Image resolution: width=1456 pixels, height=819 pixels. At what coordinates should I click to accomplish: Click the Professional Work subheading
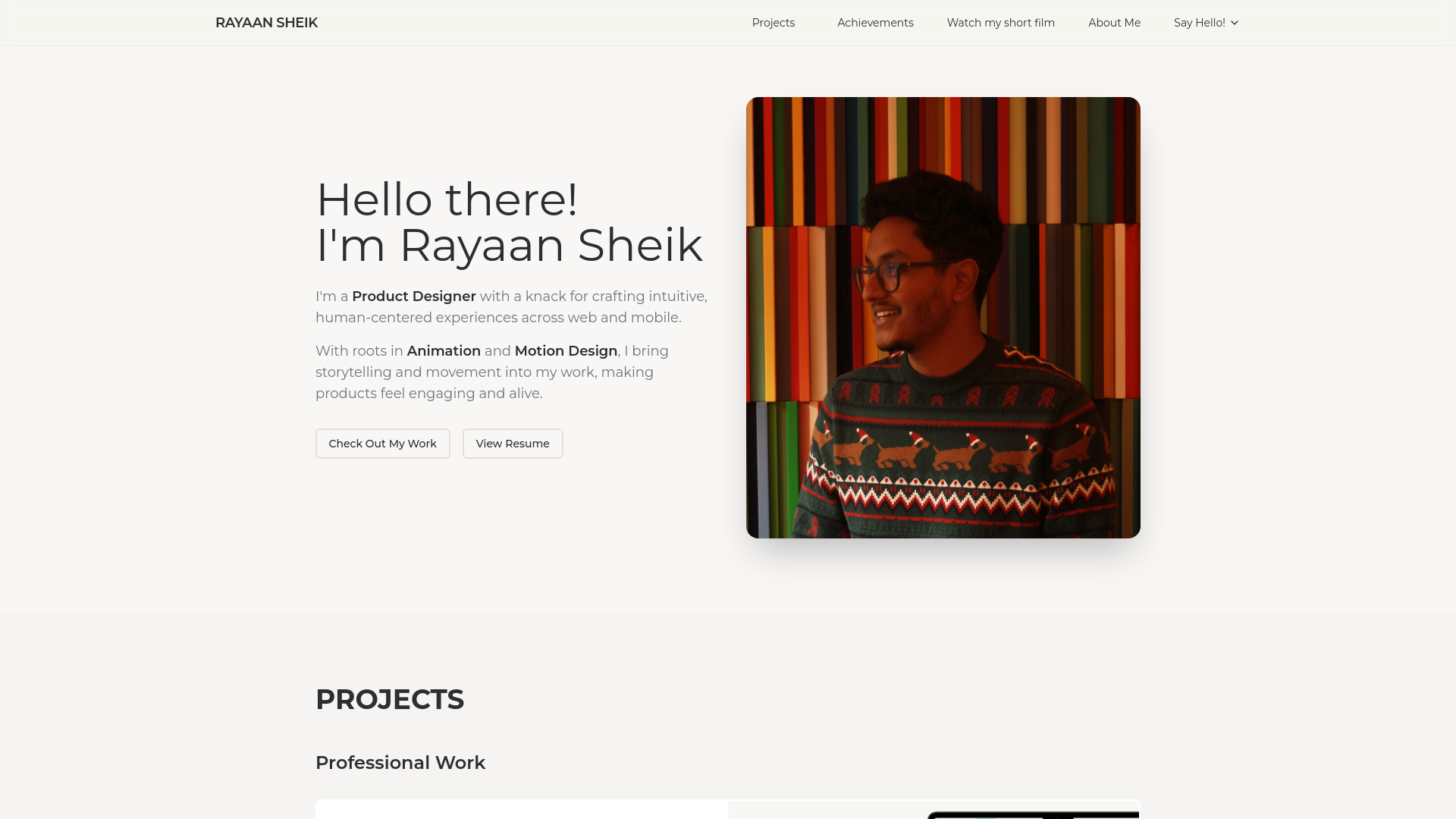pos(400,763)
